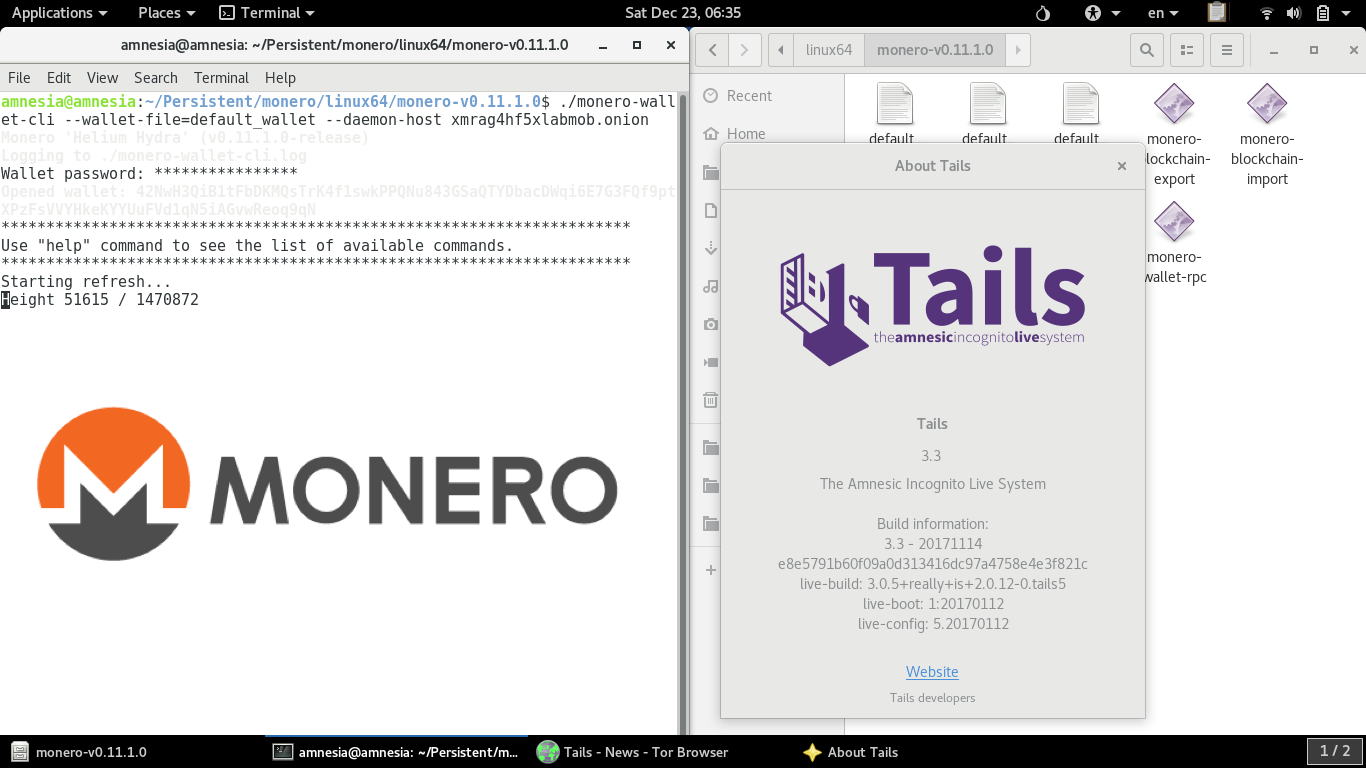1366x768 pixels.
Task: Open the Website link in About Tails
Action: point(932,672)
